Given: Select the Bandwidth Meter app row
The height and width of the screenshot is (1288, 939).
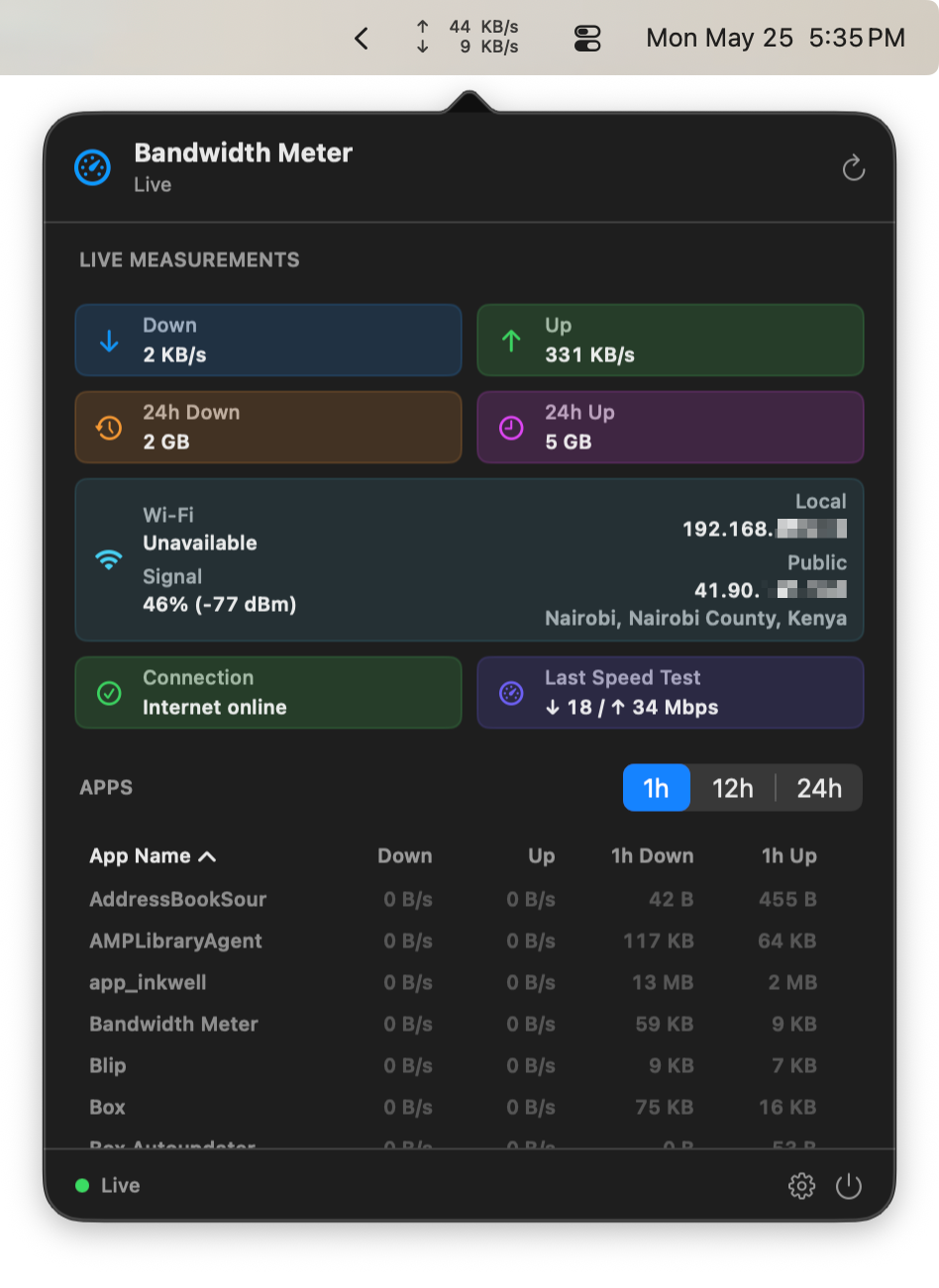Looking at the screenshot, I should click(x=454, y=1025).
